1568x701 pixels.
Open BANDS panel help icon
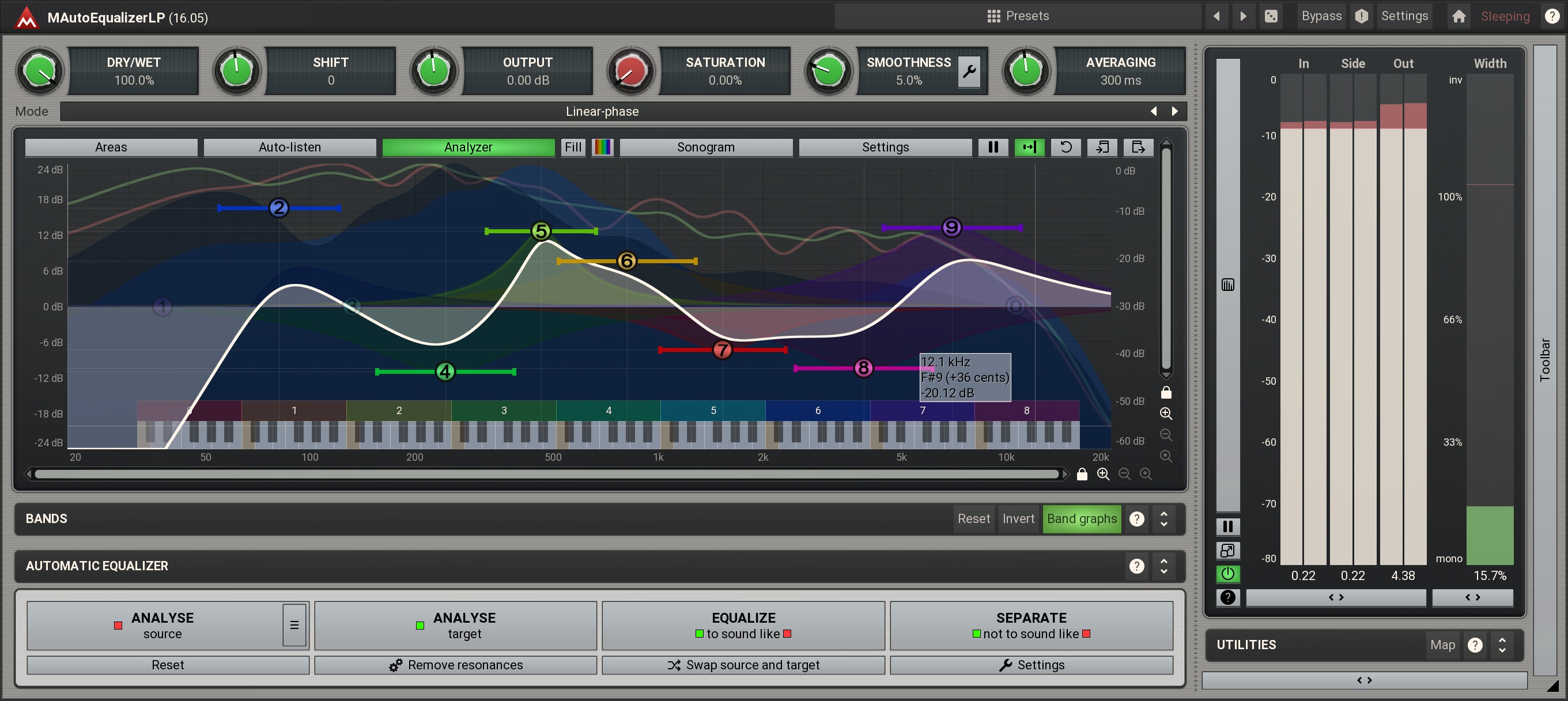(x=1136, y=519)
